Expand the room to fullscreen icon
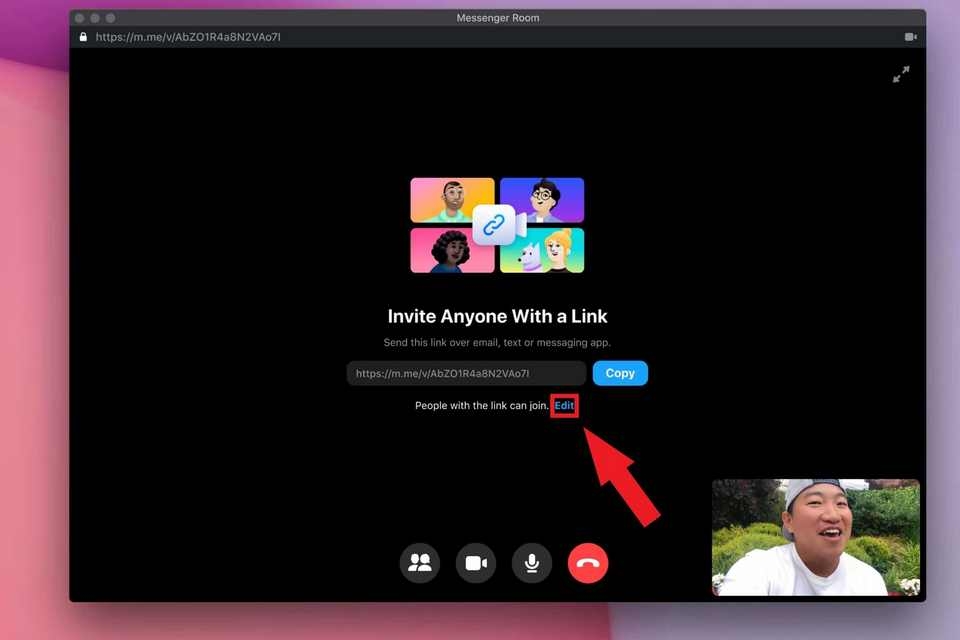The image size is (960, 640). pos(901,74)
